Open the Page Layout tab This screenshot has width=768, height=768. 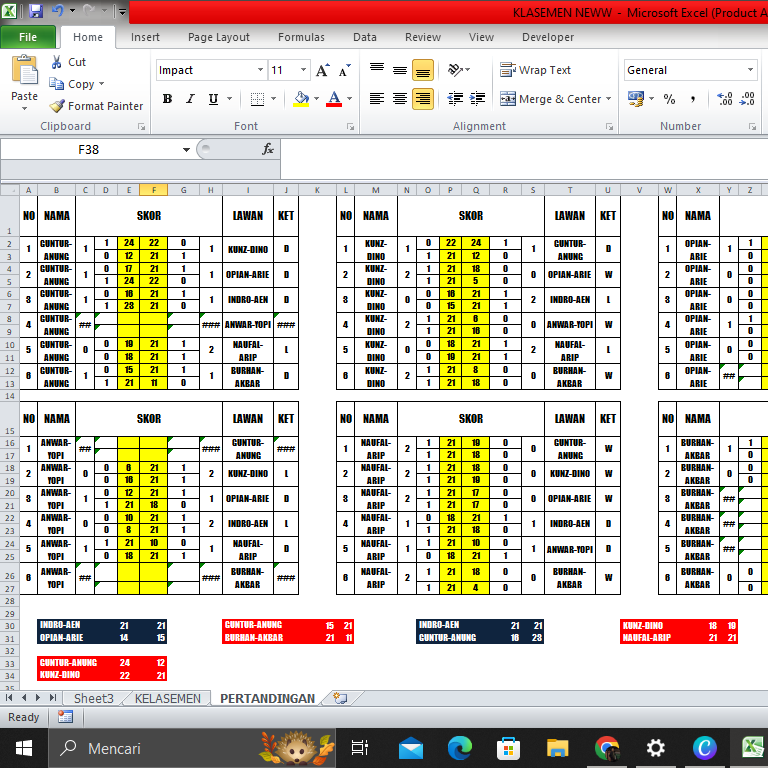218,37
